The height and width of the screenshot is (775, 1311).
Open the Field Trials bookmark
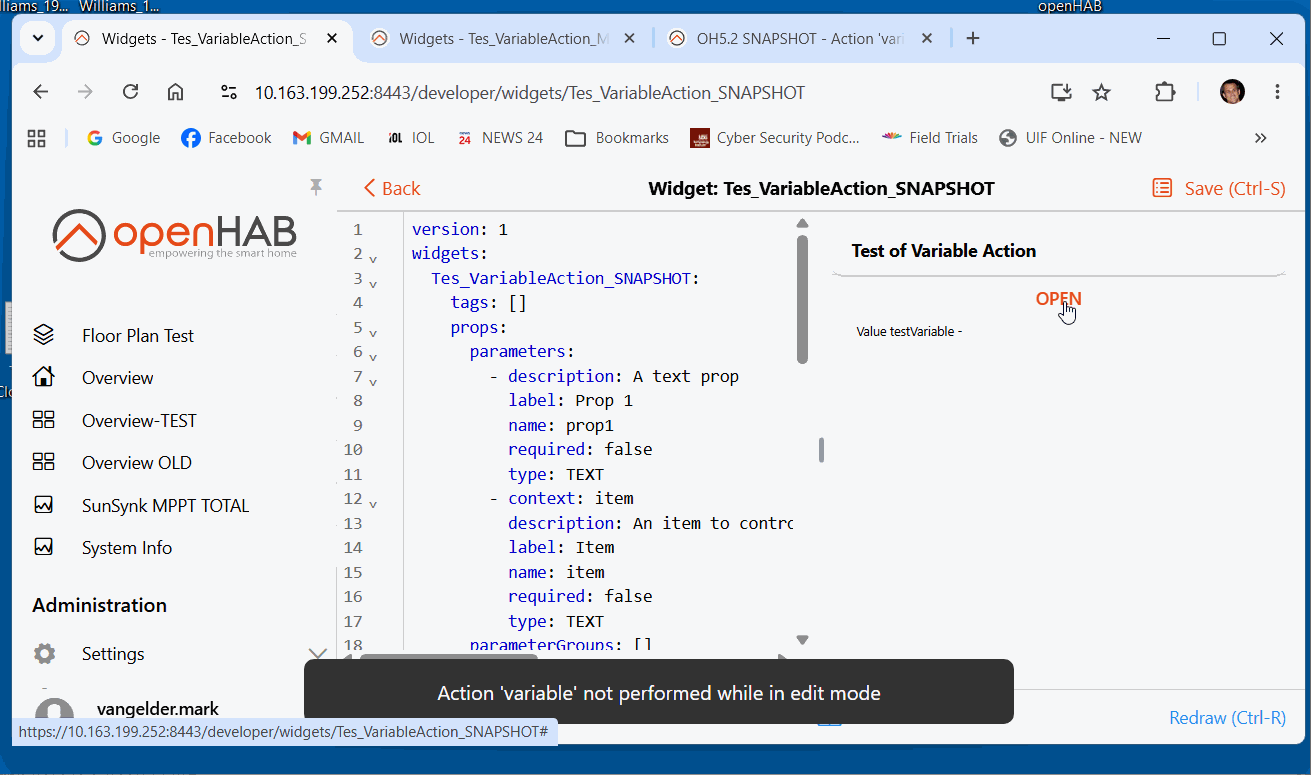pyautogui.click(x=930, y=138)
